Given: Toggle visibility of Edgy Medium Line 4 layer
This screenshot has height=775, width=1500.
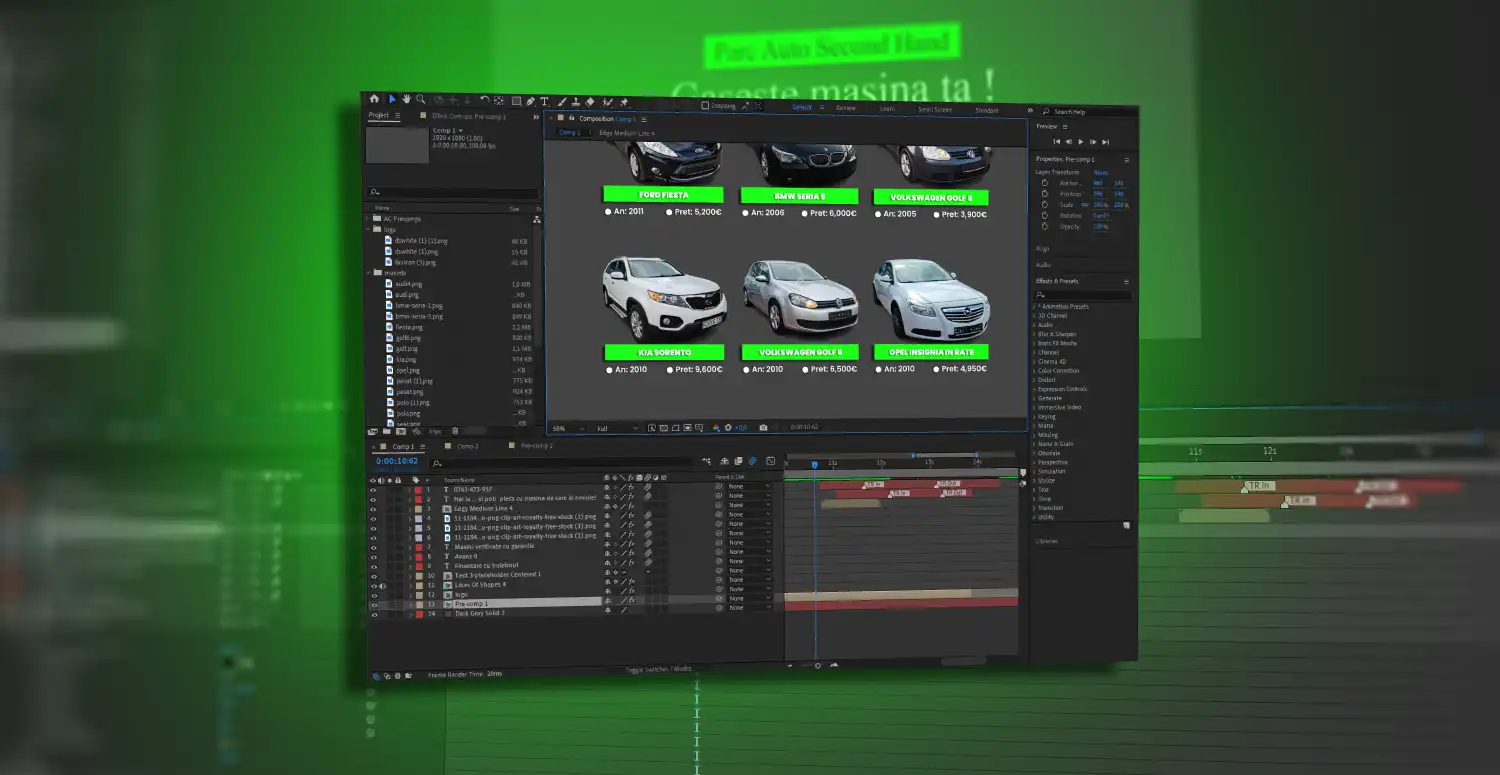Looking at the screenshot, I should (373, 509).
